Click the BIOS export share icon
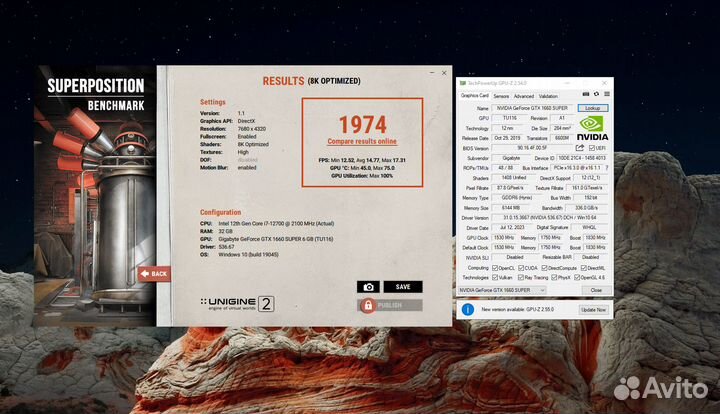720x414 pixels. (x=579, y=148)
